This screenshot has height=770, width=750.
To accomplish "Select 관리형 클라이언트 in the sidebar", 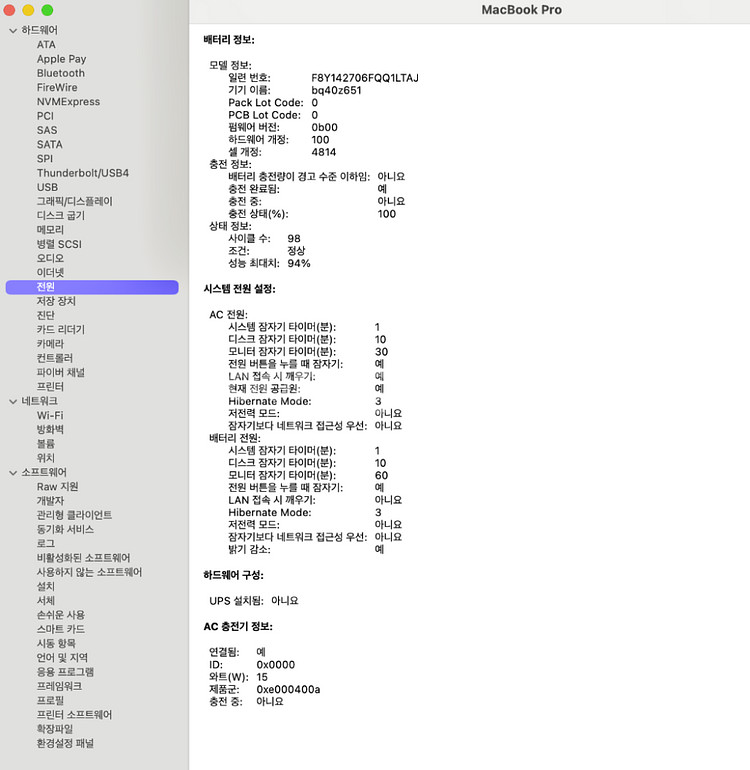I will pyautogui.click(x=74, y=515).
